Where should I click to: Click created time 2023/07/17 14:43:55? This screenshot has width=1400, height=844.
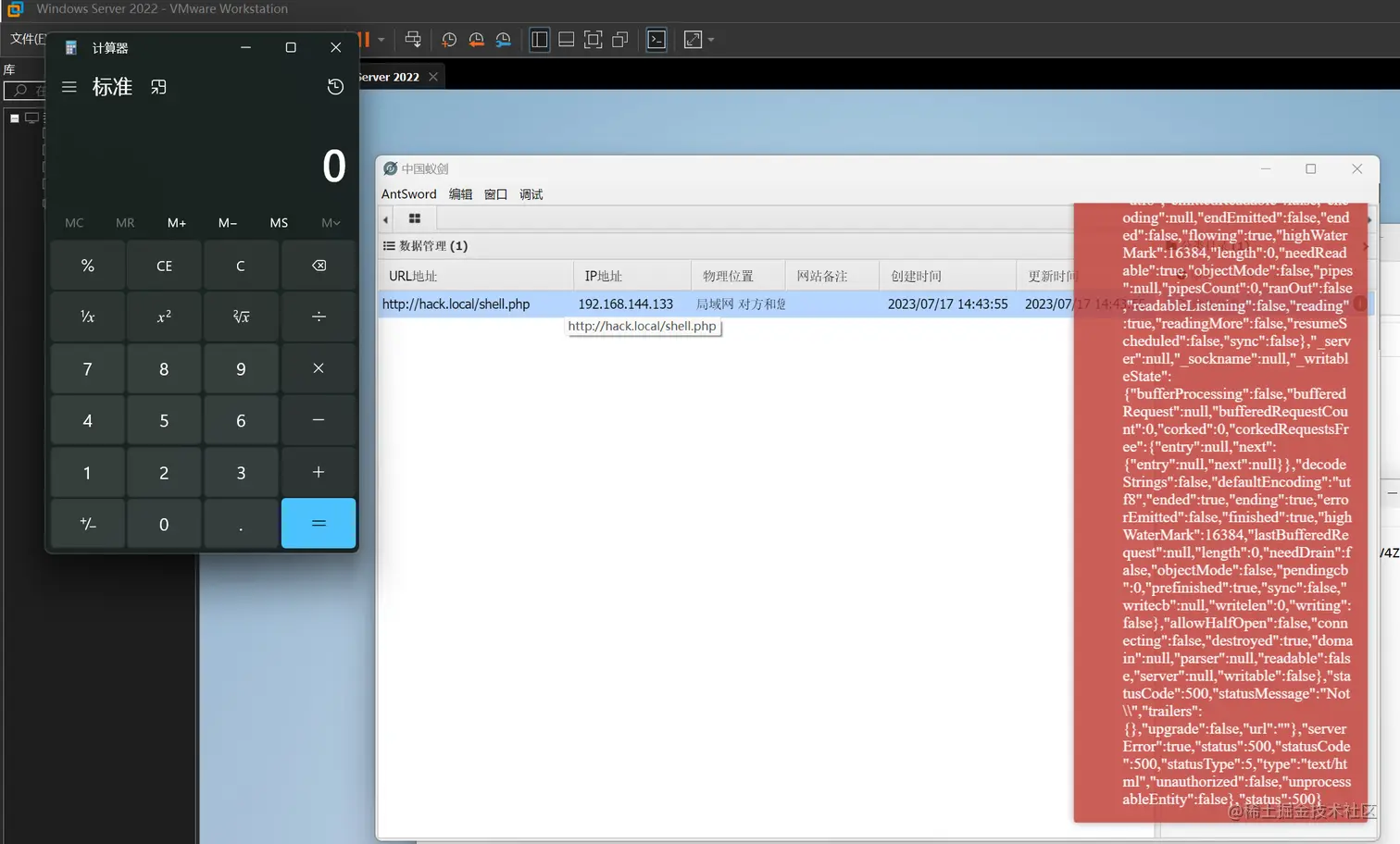point(947,304)
